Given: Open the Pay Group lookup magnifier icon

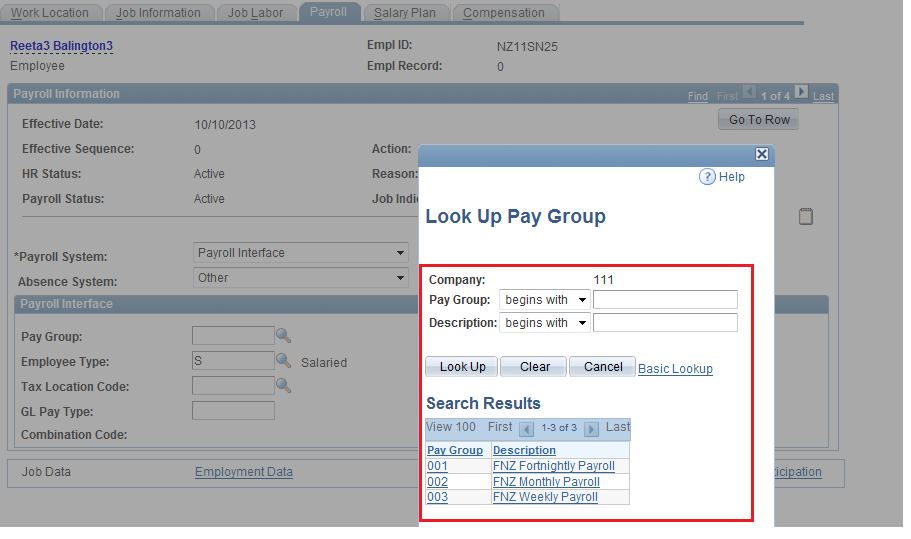Looking at the screenshot, I should pyautogui.click(x=284, y=336).
